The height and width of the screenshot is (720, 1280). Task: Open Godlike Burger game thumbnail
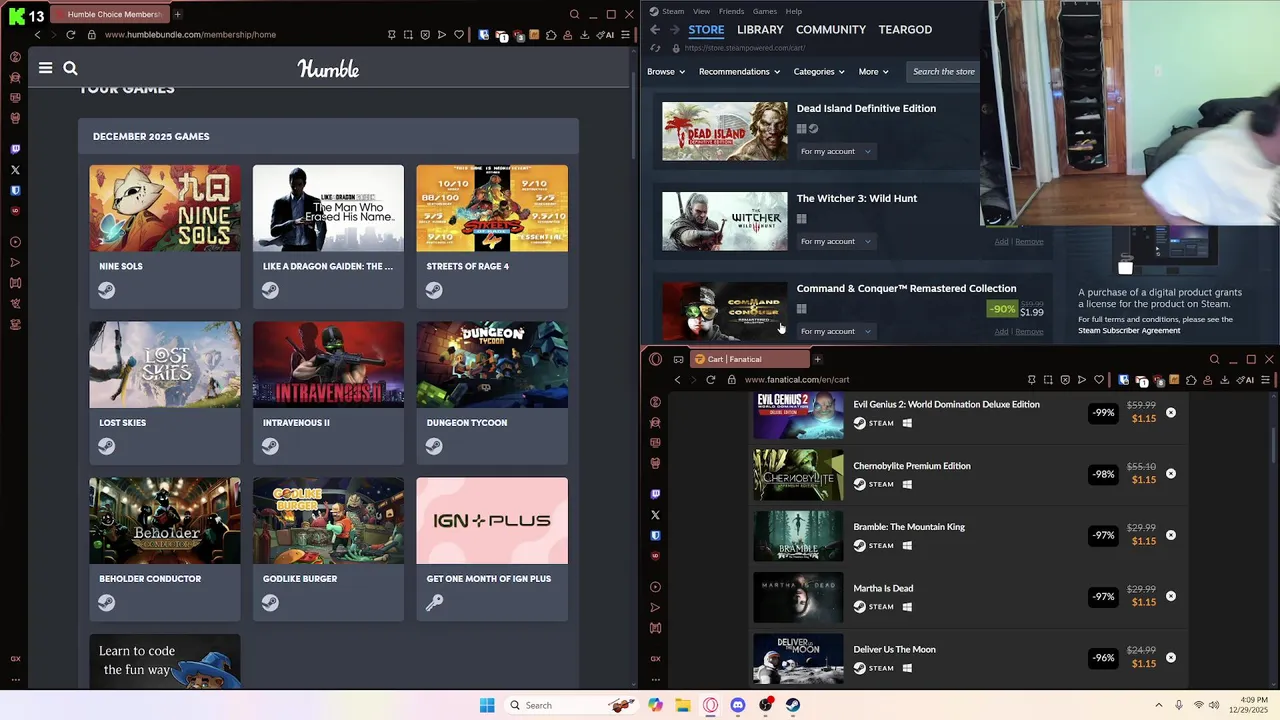tap(328, 520)
